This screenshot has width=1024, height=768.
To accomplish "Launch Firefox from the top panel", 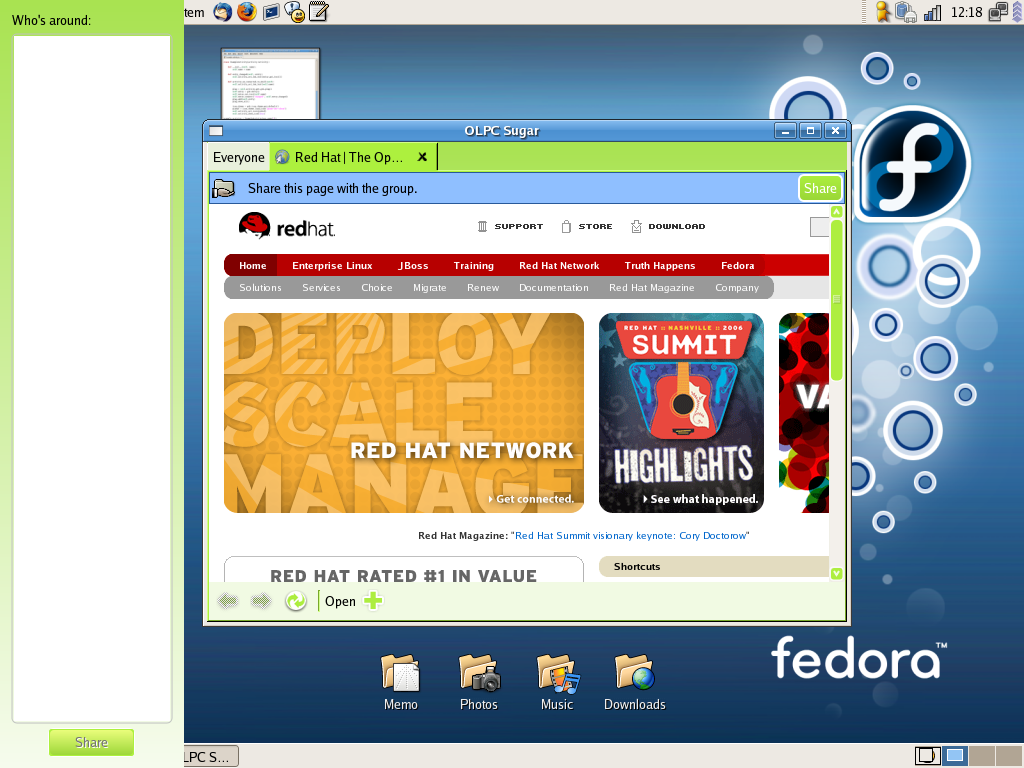I will click(x=246, y=12).
